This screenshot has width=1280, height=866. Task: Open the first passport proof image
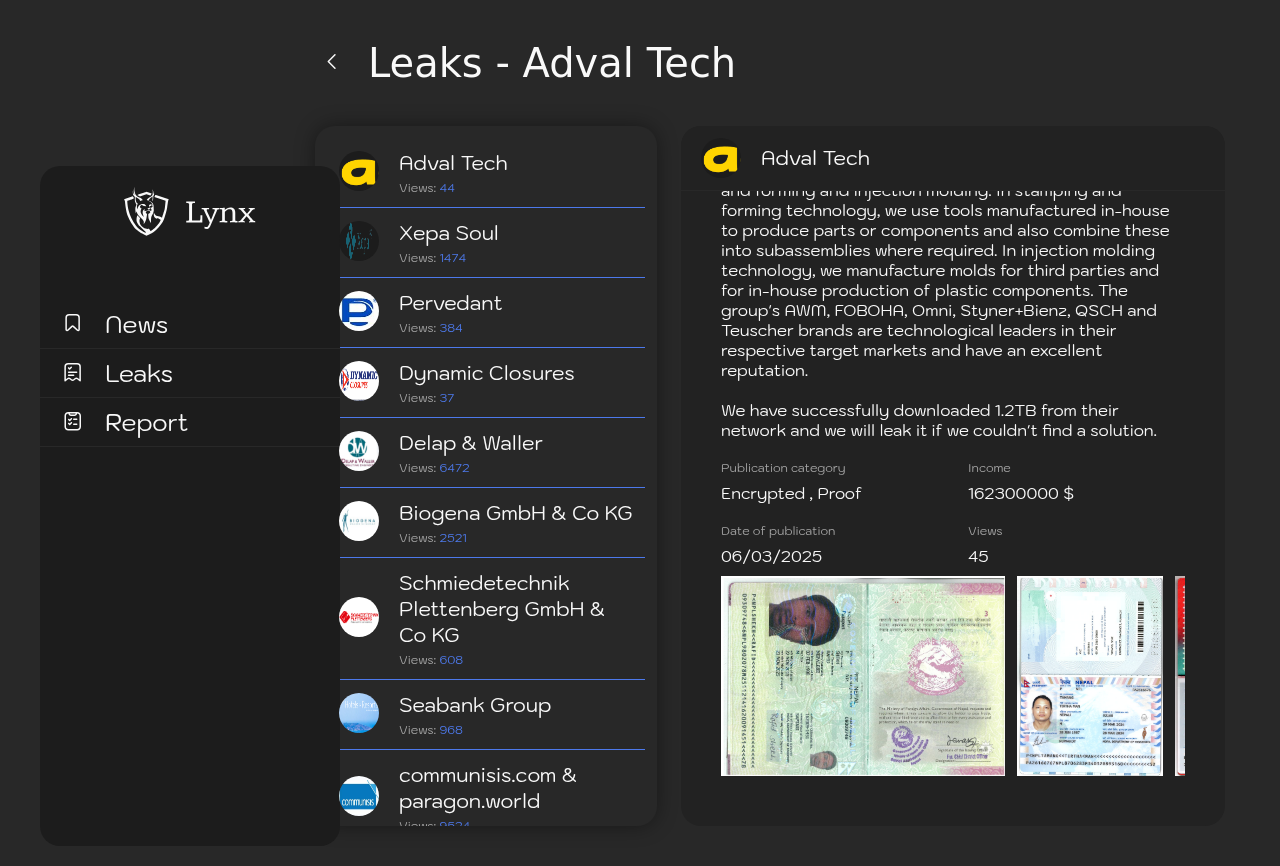(863, 676)
